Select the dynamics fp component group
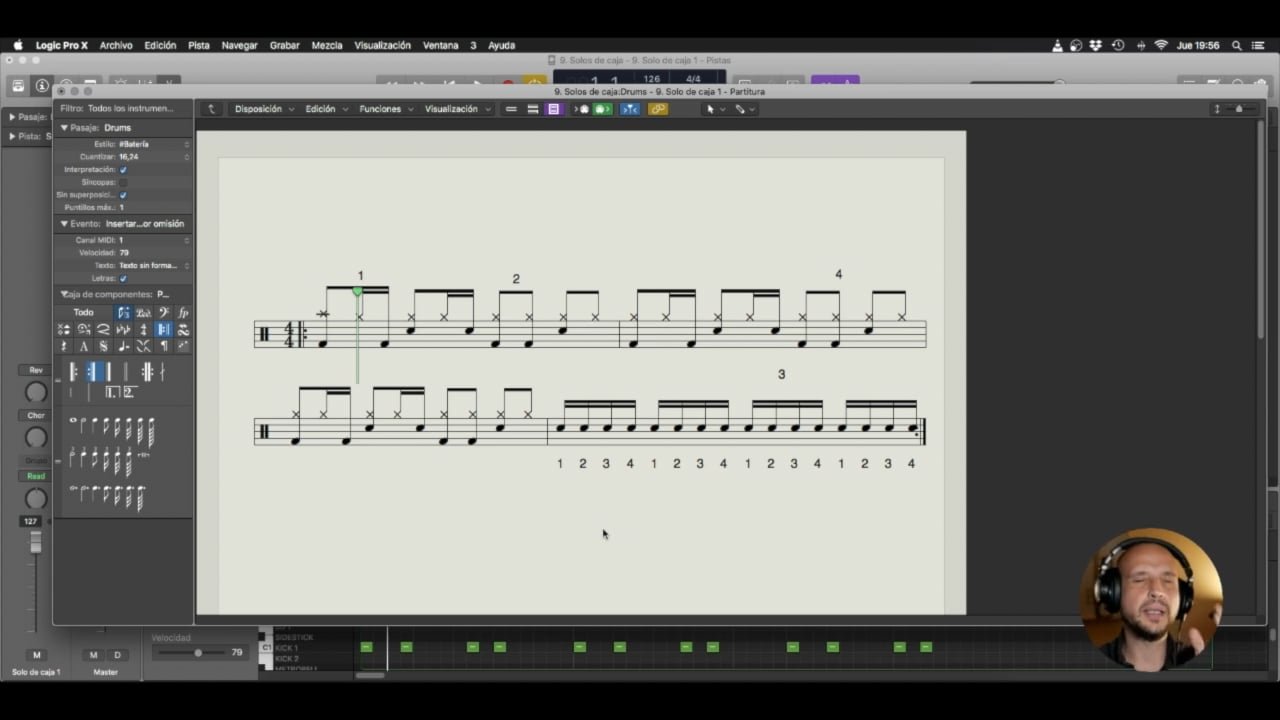 (x=183, y=313)
